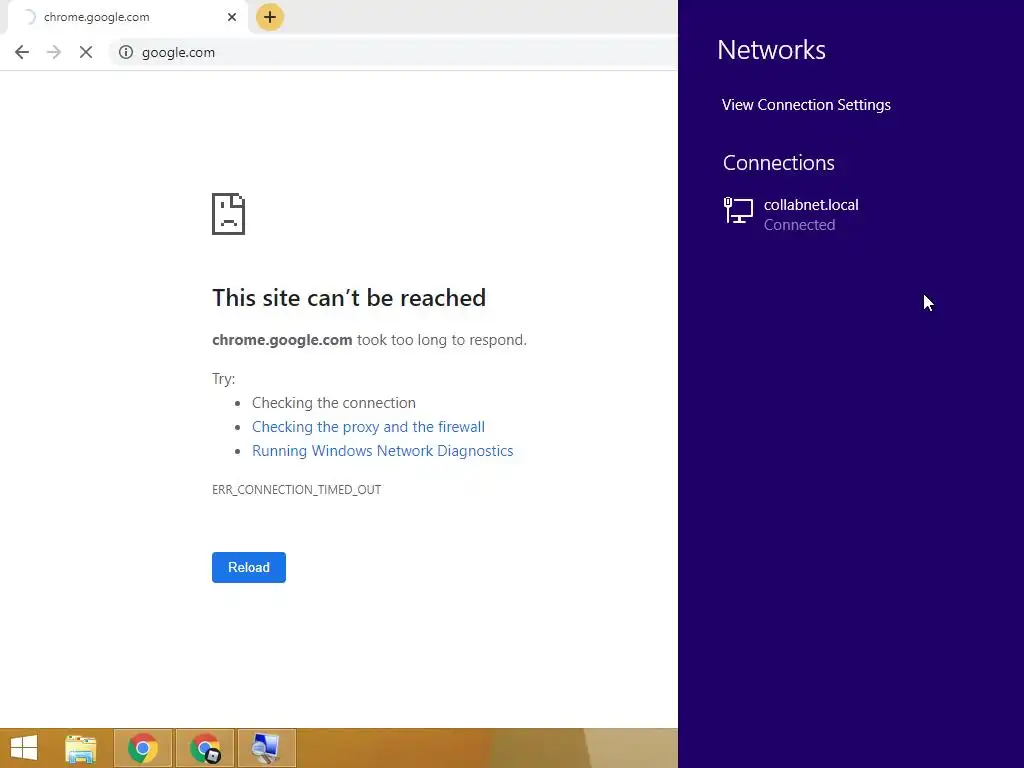Click the Connections section heading
Viewport: 1024px width, 768px height.
pos(778,163)
